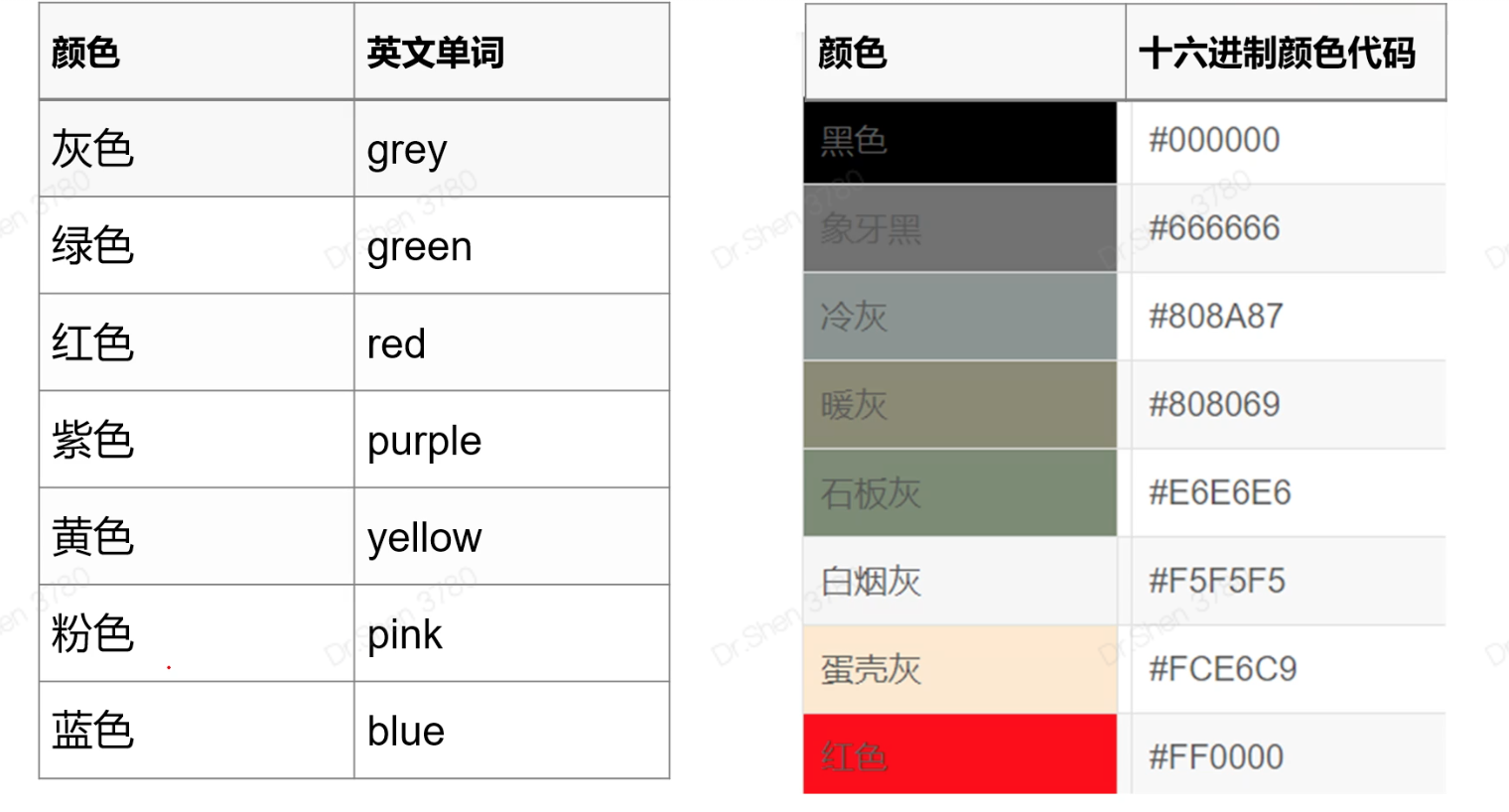
Task: Click the 英文单词 column header
Action: [511, 52]
